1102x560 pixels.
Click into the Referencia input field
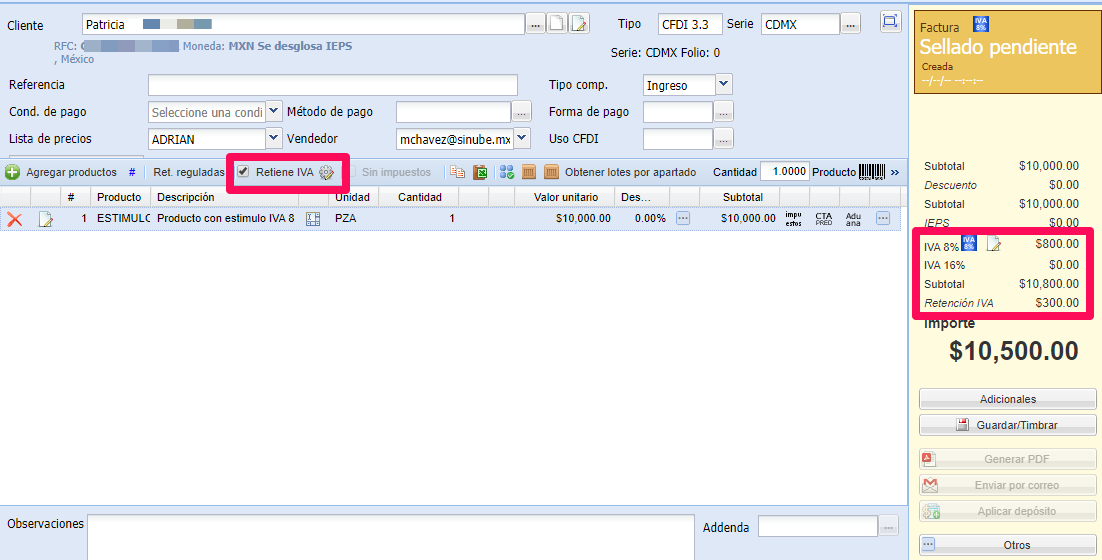coord(332,85)
